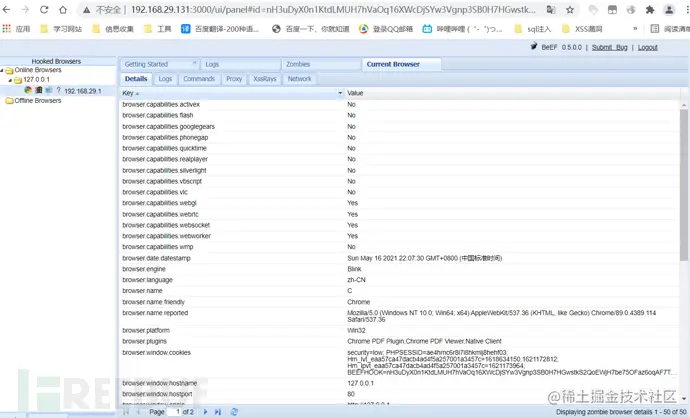Open the reading list button
The width and height of the screenshot is (690, 418).
(670, 29)
